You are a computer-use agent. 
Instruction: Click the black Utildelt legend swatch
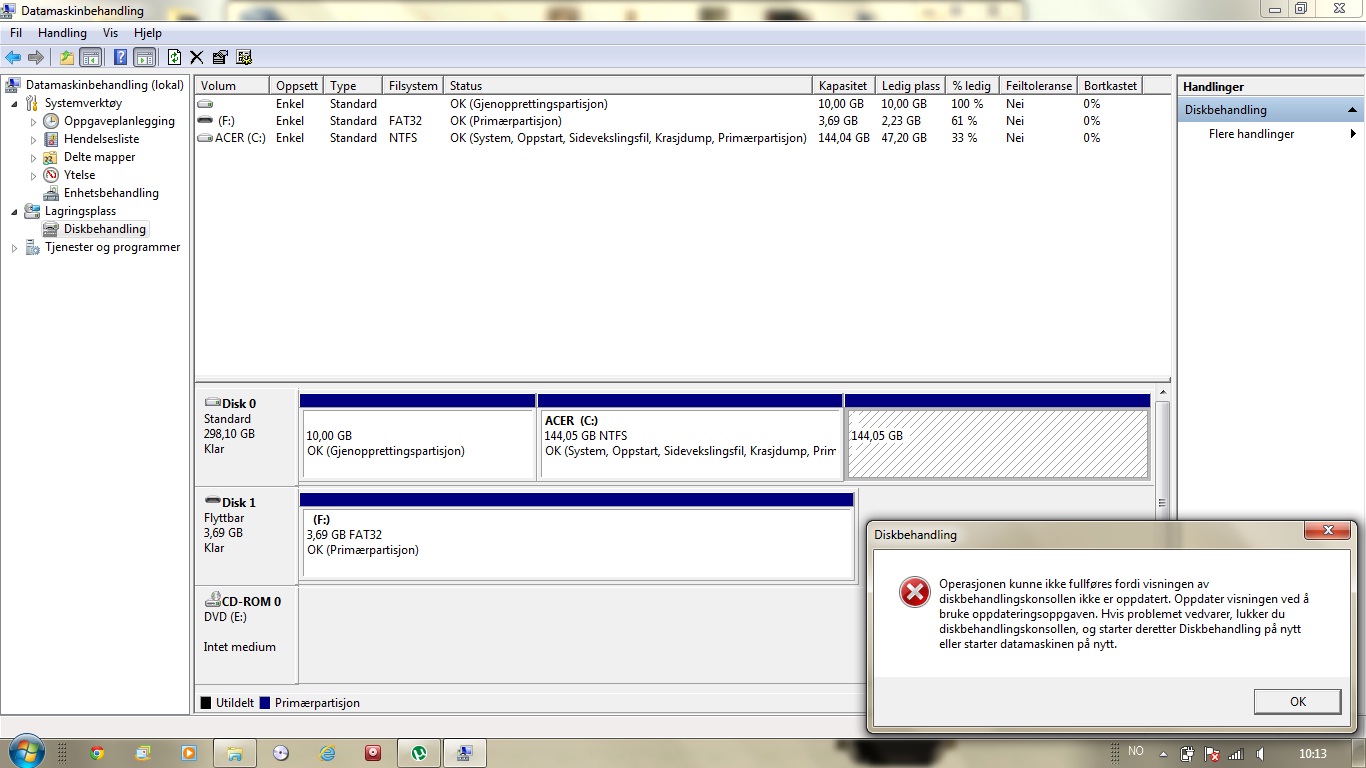click(x=206, y=703)
